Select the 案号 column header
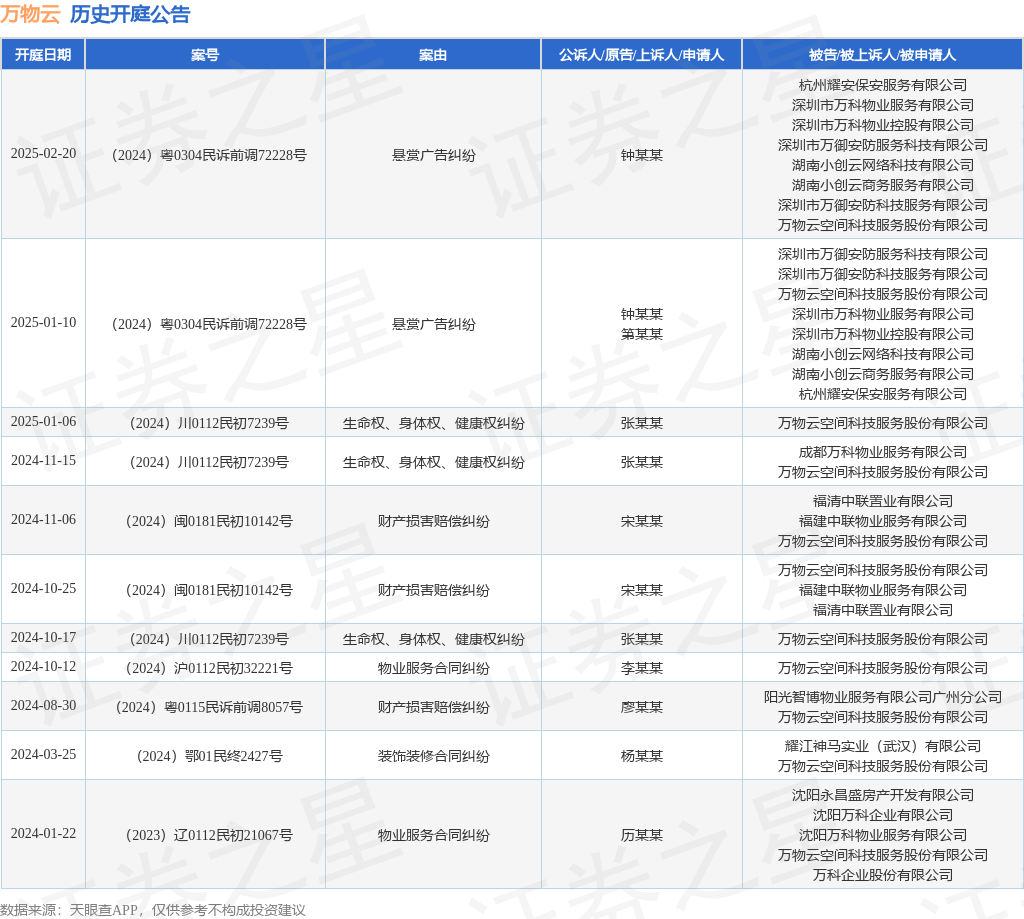Viewport: 1024px width, 919px height. click(205, 55)
